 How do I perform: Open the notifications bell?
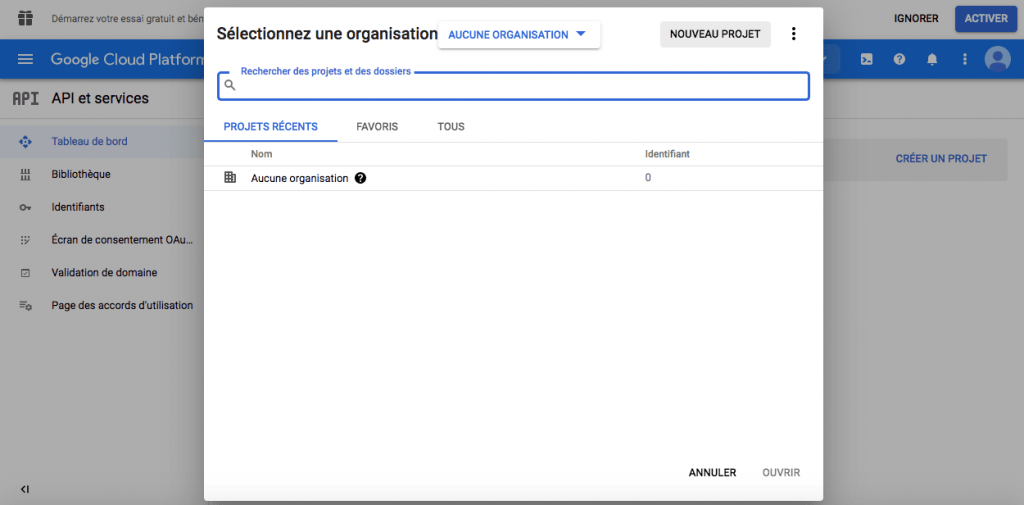pyautogui.click(x=932, y=60)
